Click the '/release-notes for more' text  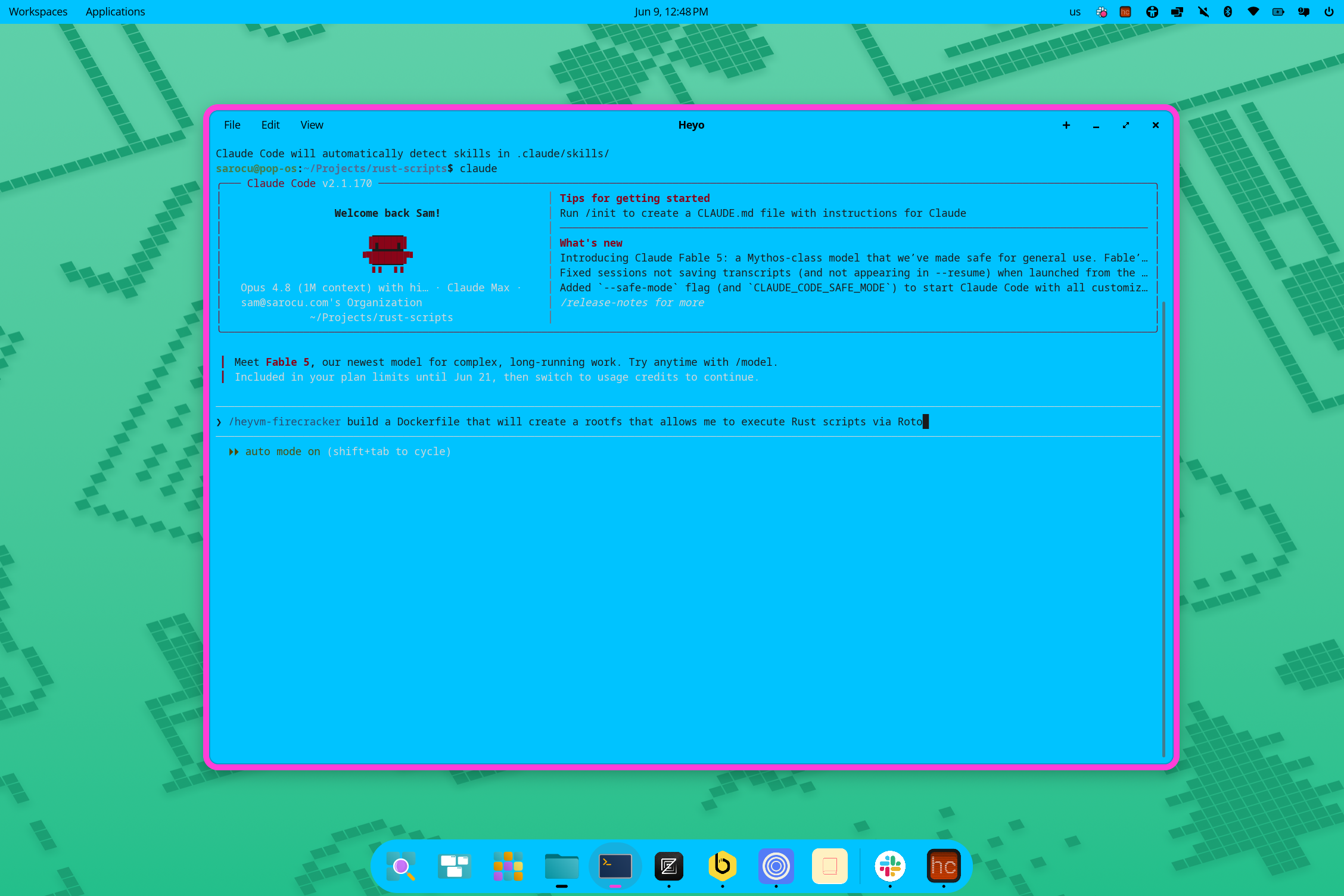coord(632,303)
